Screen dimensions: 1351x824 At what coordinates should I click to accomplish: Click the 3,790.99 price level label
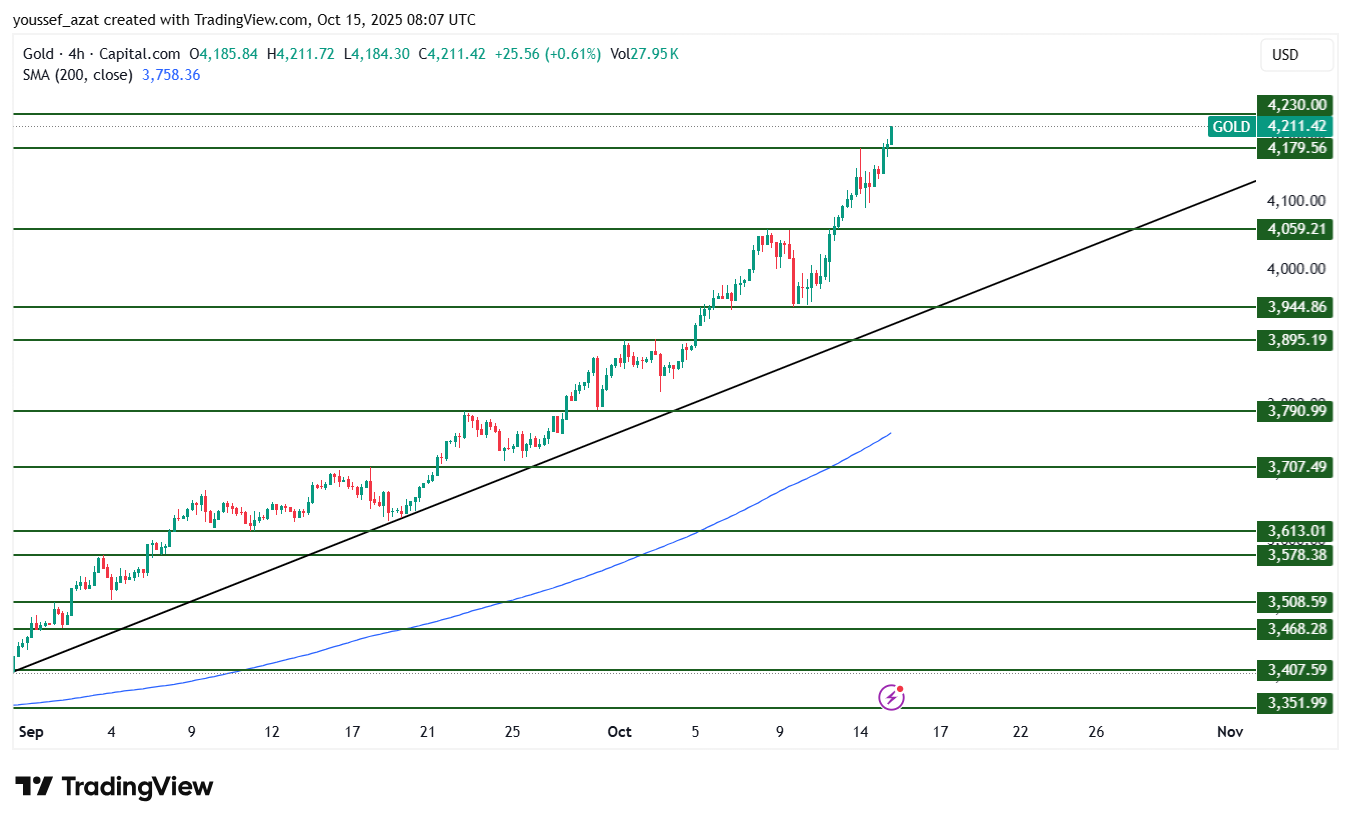[1296, 411]
